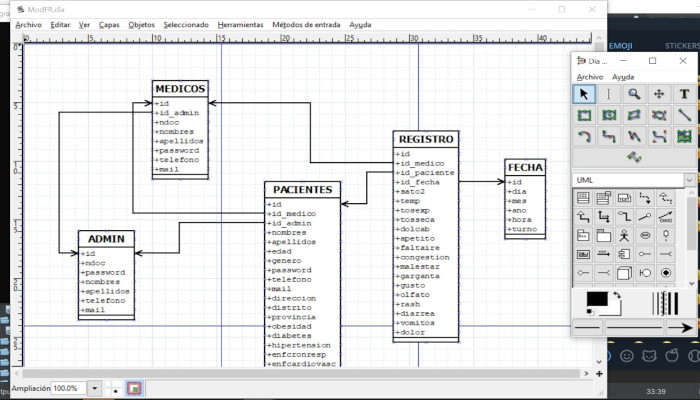Image resolution: width=700 pixels, height=400 pixels.
Task: Select the UML Actor shape
Action: click(x=624, y=236)
